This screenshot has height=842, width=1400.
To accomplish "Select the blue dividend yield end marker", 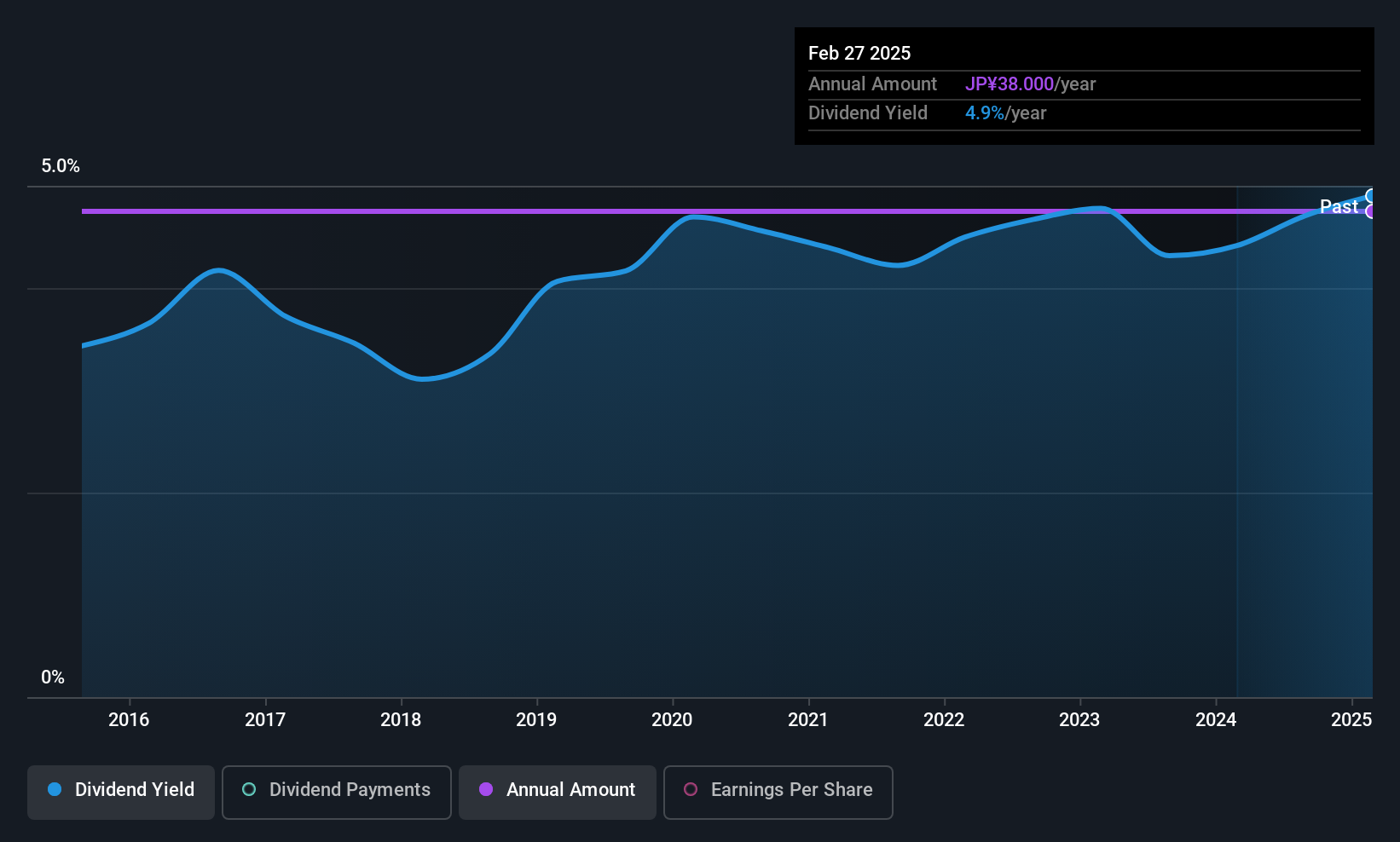I will [1371, 196].
